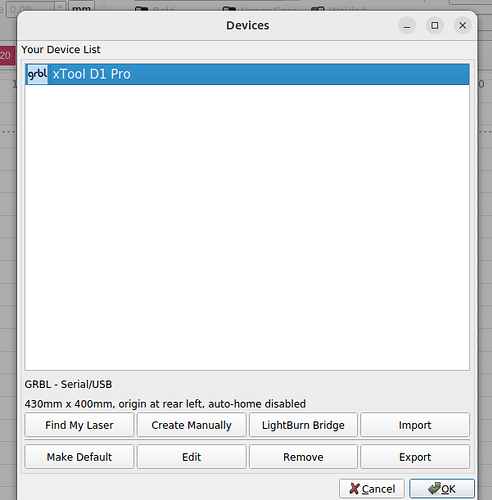Click the Your Device List label

pyautogui.click(x=61, y=50)
